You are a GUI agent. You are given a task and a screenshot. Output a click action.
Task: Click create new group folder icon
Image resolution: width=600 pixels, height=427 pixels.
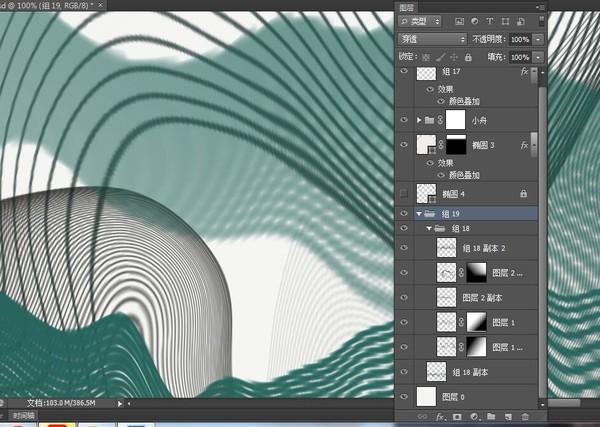coord(491,416)
